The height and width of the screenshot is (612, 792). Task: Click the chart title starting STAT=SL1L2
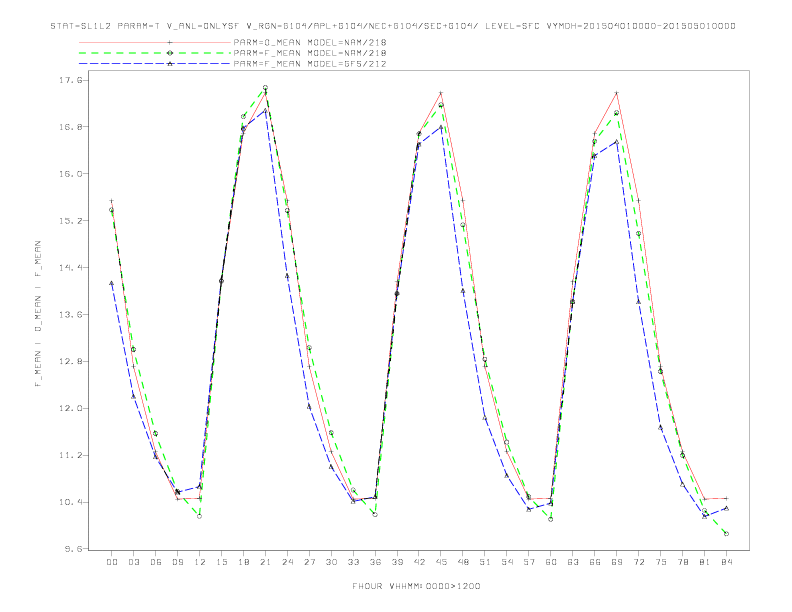click(393, 26)
